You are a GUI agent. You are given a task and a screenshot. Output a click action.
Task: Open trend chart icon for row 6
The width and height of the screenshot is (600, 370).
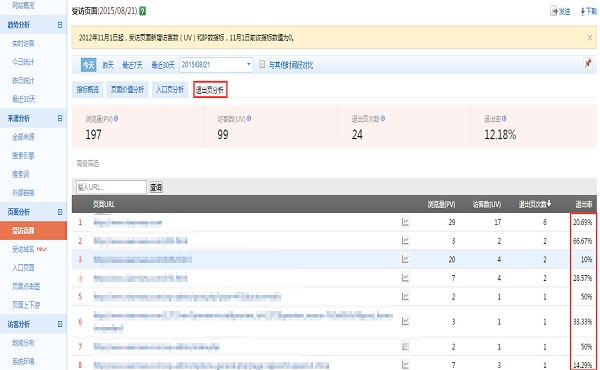(x=405, y=321)
